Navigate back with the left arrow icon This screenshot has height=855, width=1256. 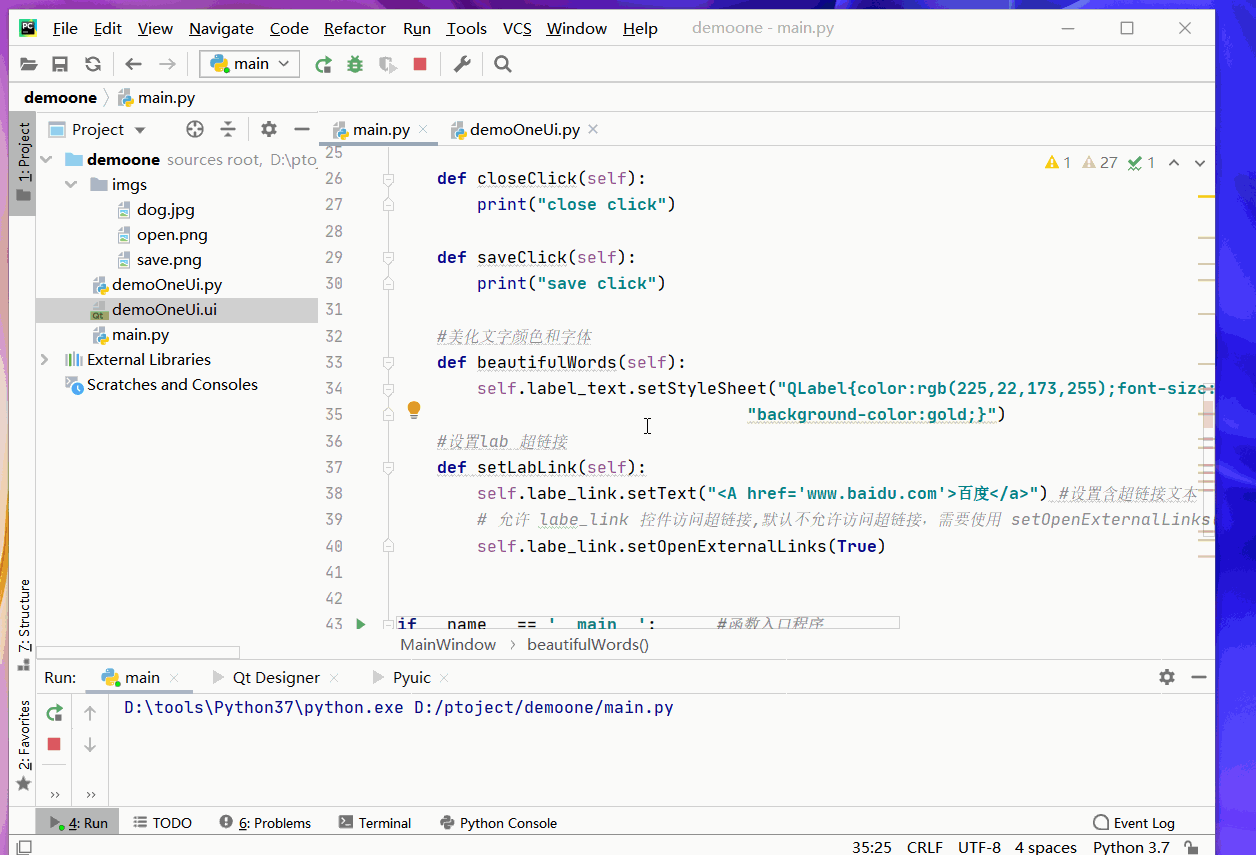point(134,64)
